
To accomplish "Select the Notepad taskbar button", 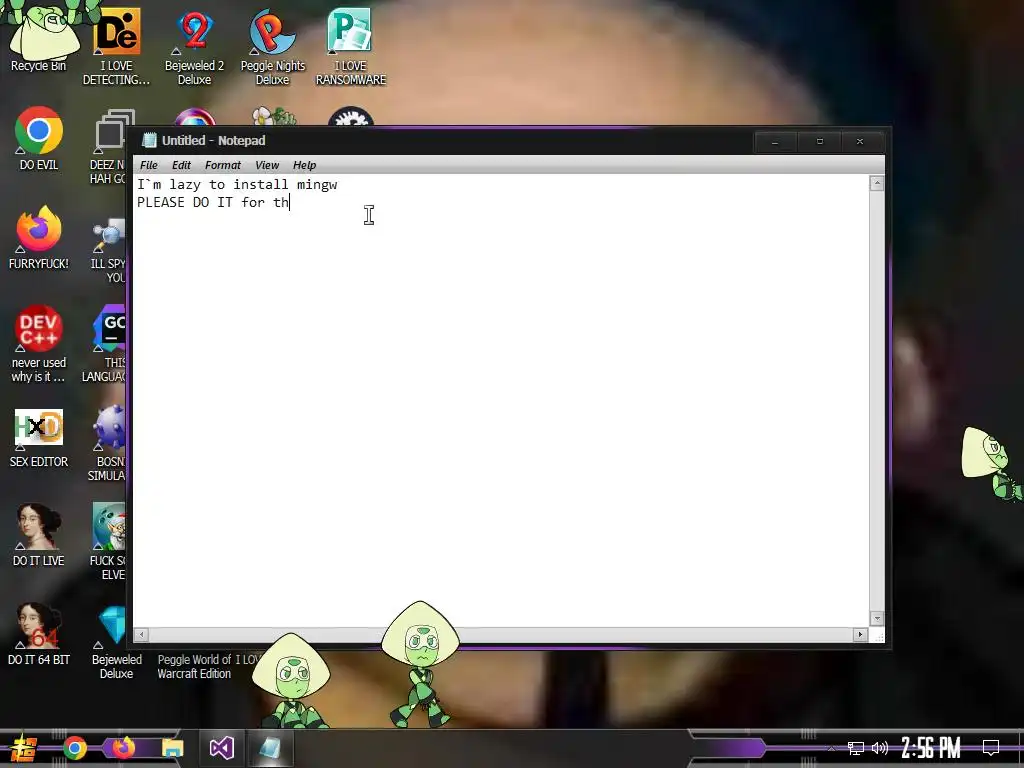I will click(x=270, y=748).
